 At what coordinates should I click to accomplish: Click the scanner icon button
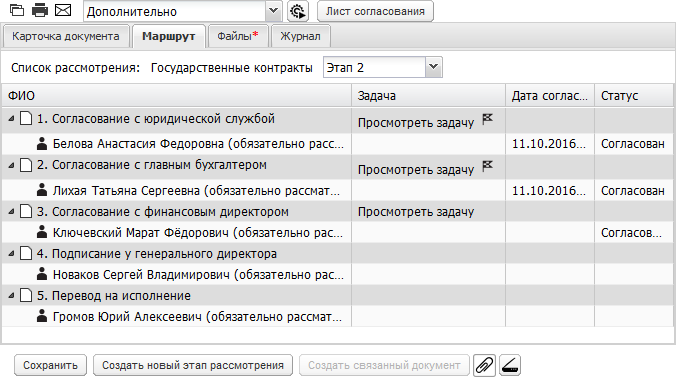coord(510,365)
